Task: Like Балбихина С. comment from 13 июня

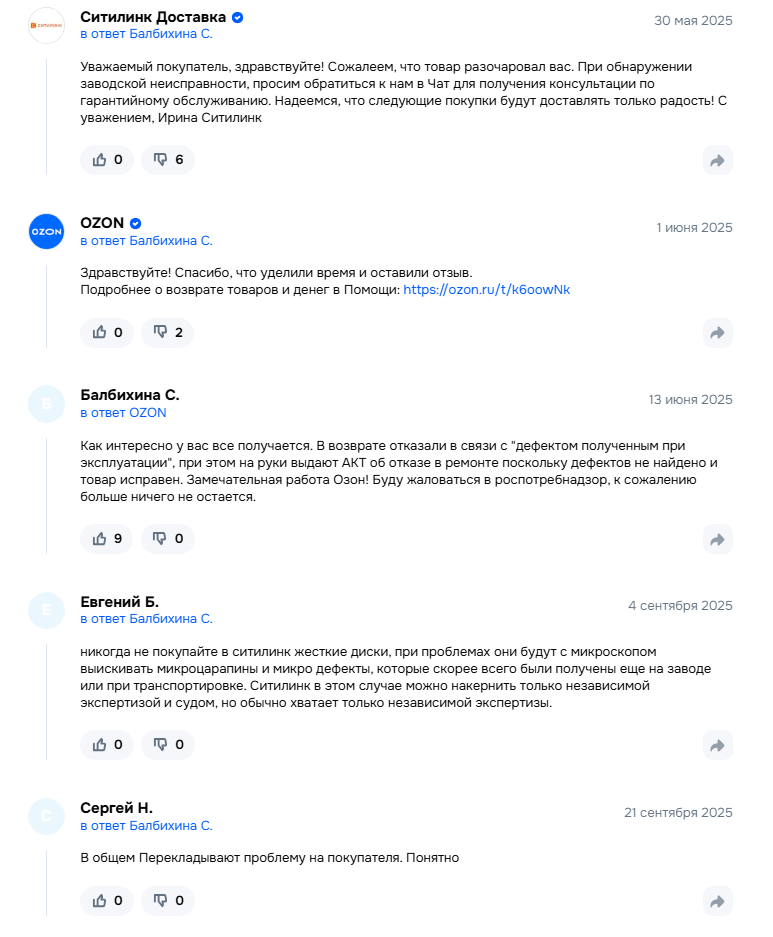Action: tap(107, 539)
